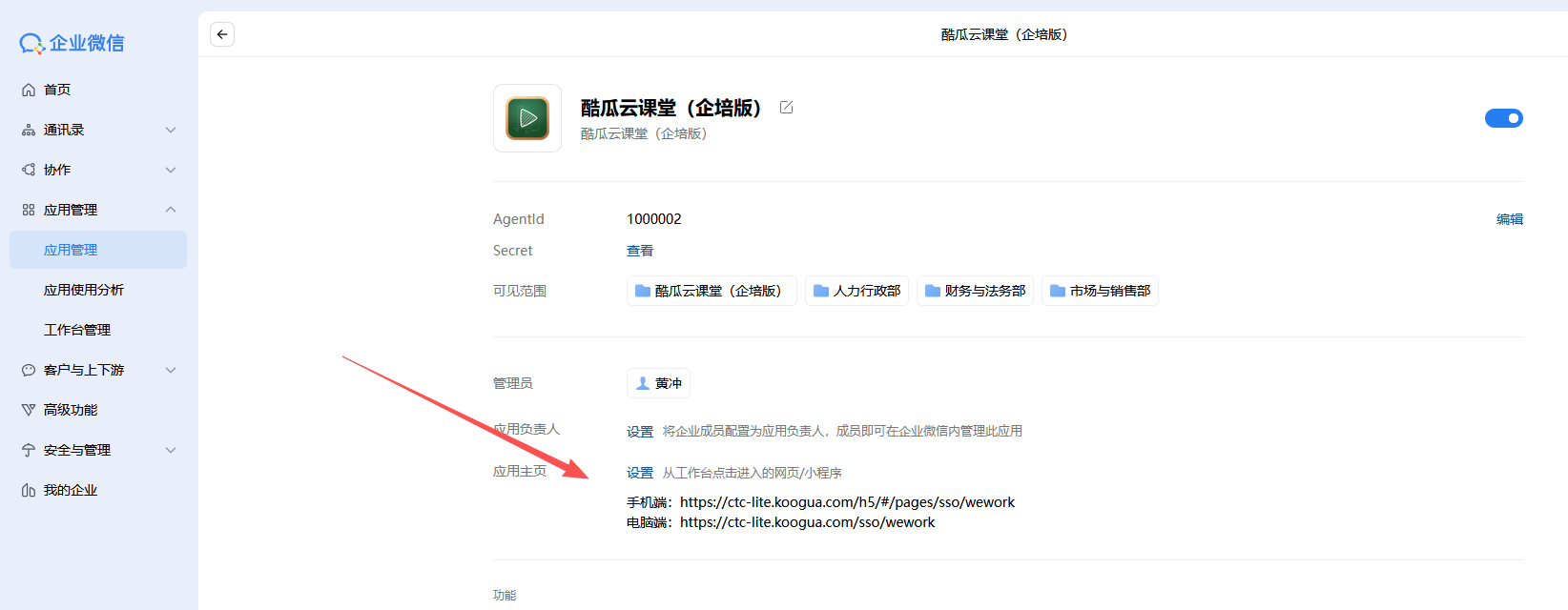Viewport: 1568px width, 610px height.
Task: Expand the 通讯录 menu chevron
Action: (171, 130)
